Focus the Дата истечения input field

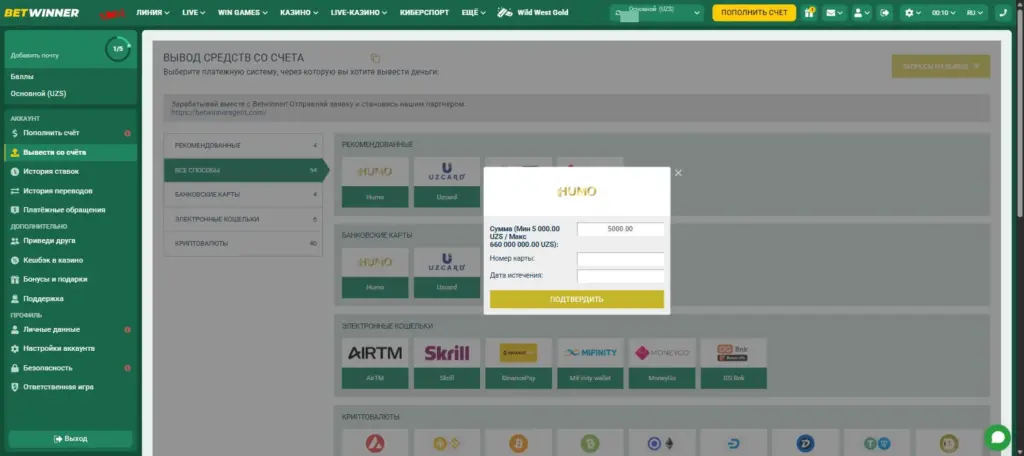[x=620, y=276]
